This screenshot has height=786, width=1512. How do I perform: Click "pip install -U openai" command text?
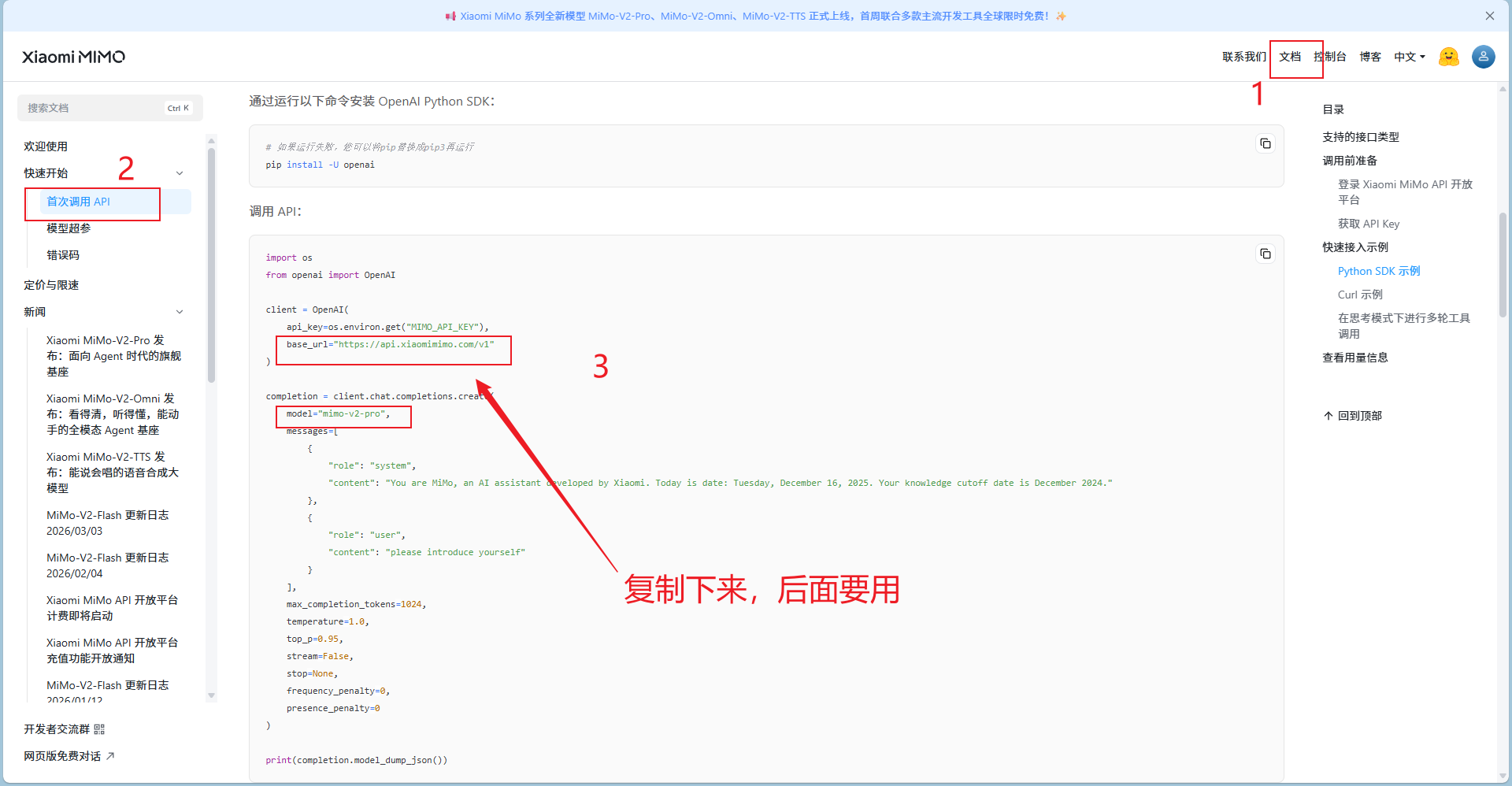(320, 165)
